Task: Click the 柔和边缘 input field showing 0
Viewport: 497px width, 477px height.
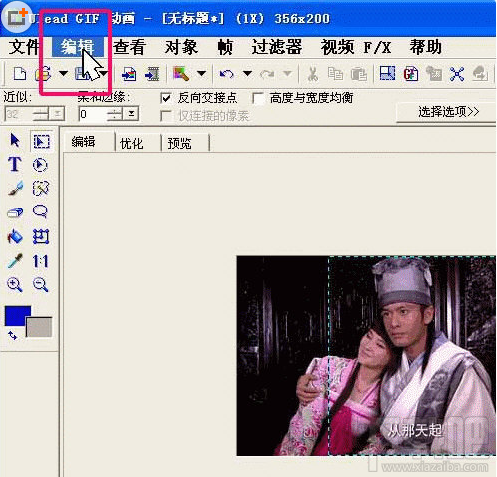Action: coord(93,114)
